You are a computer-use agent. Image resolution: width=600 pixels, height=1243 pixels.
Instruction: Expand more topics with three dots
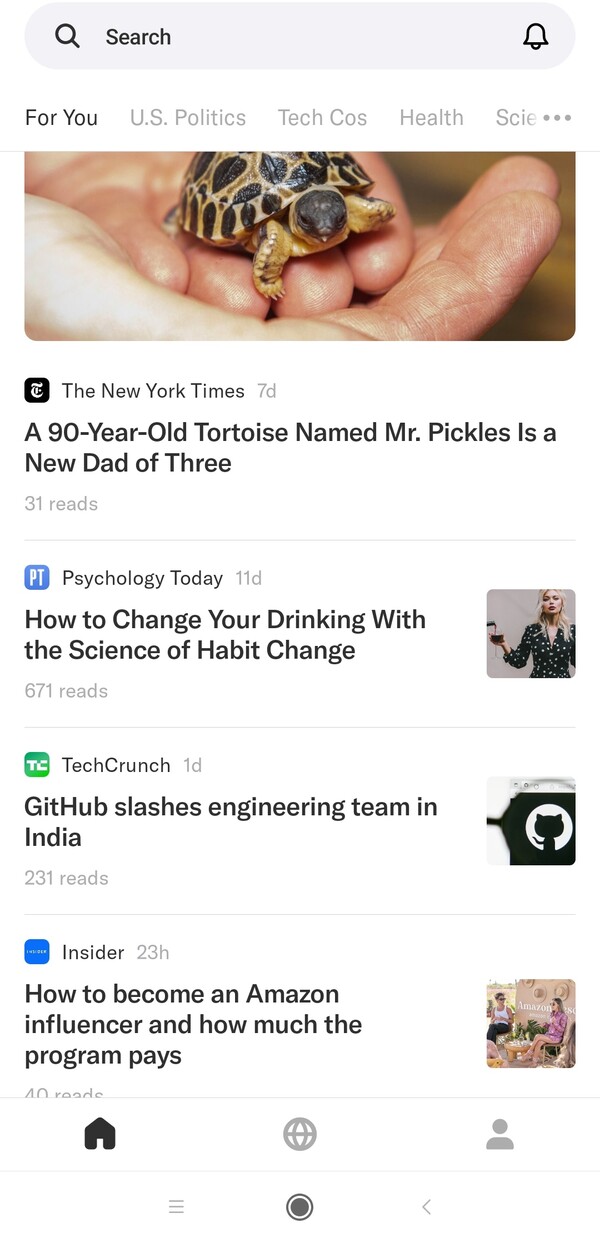point(557,118)
